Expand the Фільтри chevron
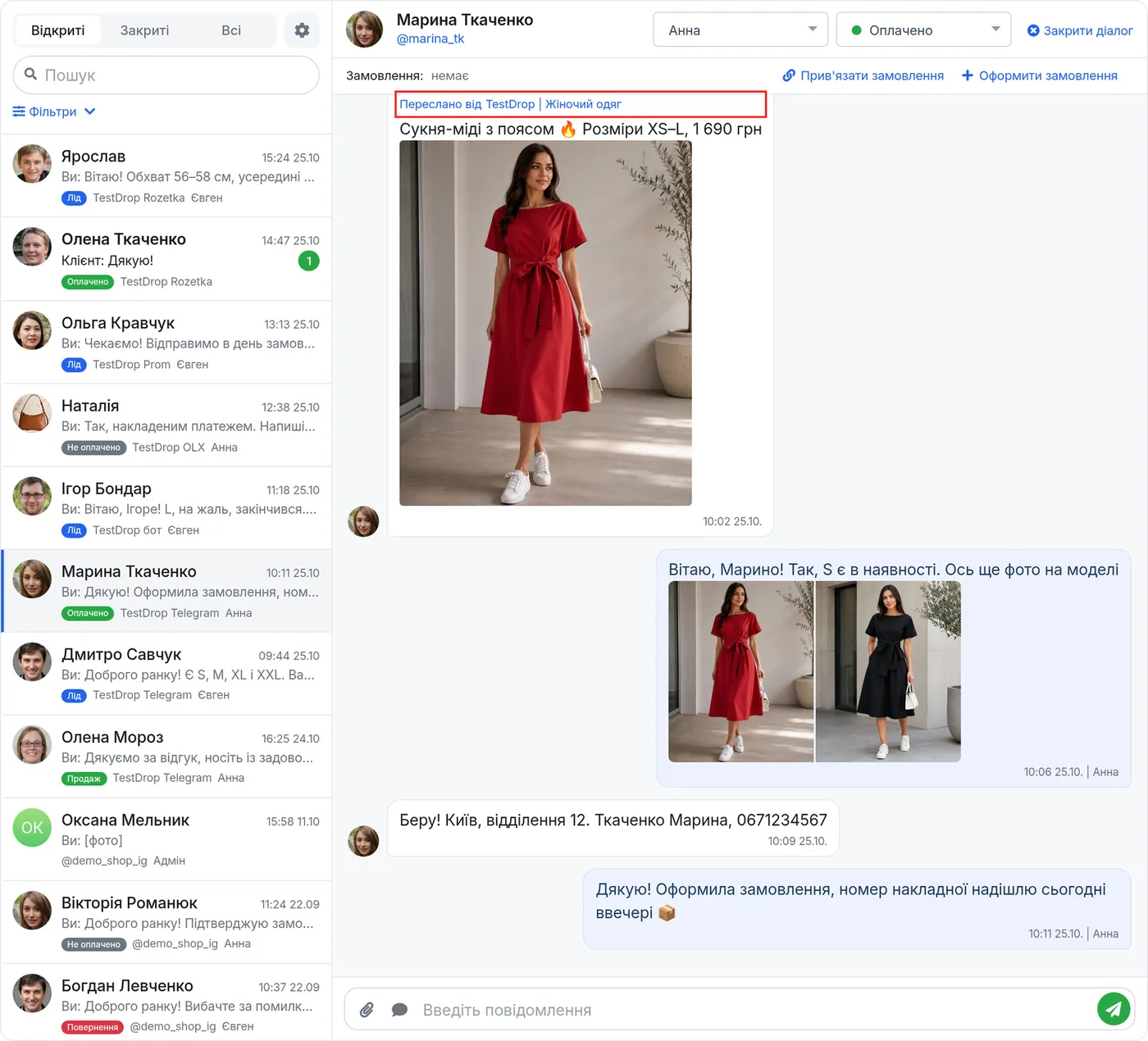1148x1041 pixels. [90, 111]
